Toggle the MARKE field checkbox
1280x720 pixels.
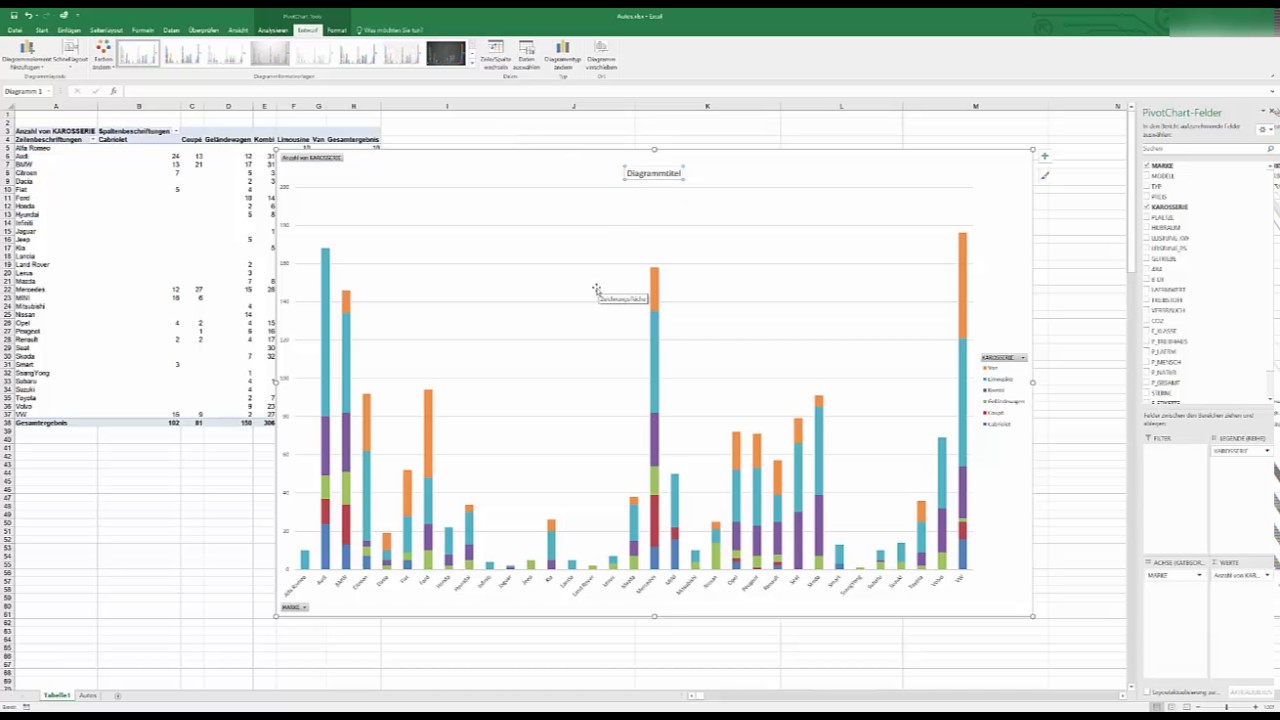1147,166
